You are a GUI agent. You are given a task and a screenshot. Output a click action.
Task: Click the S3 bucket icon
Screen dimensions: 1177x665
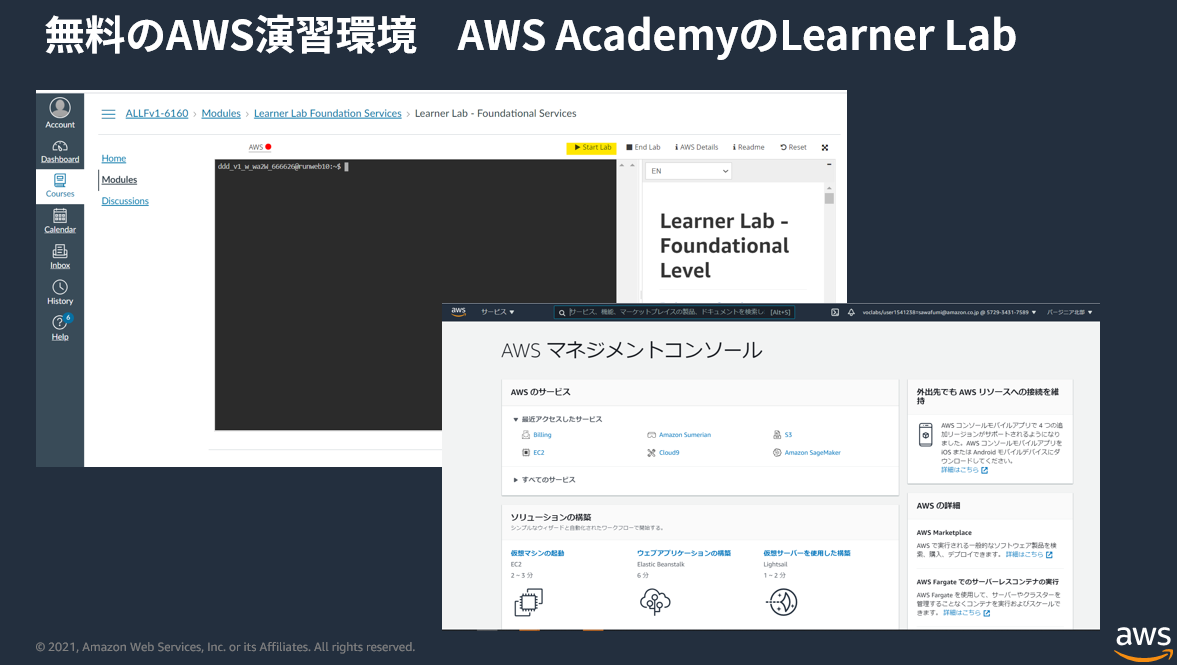[x=777, y=435]
